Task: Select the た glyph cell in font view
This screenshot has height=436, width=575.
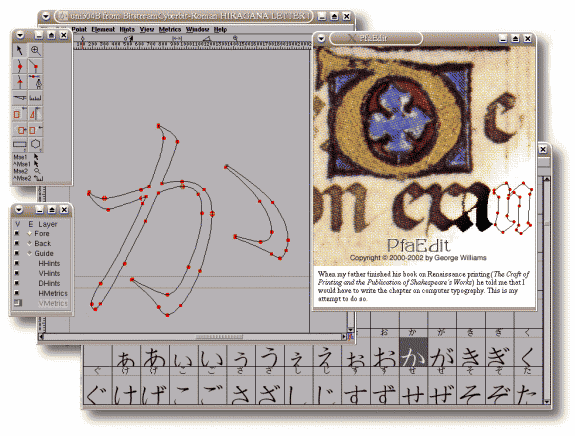Action: (527, 390)
